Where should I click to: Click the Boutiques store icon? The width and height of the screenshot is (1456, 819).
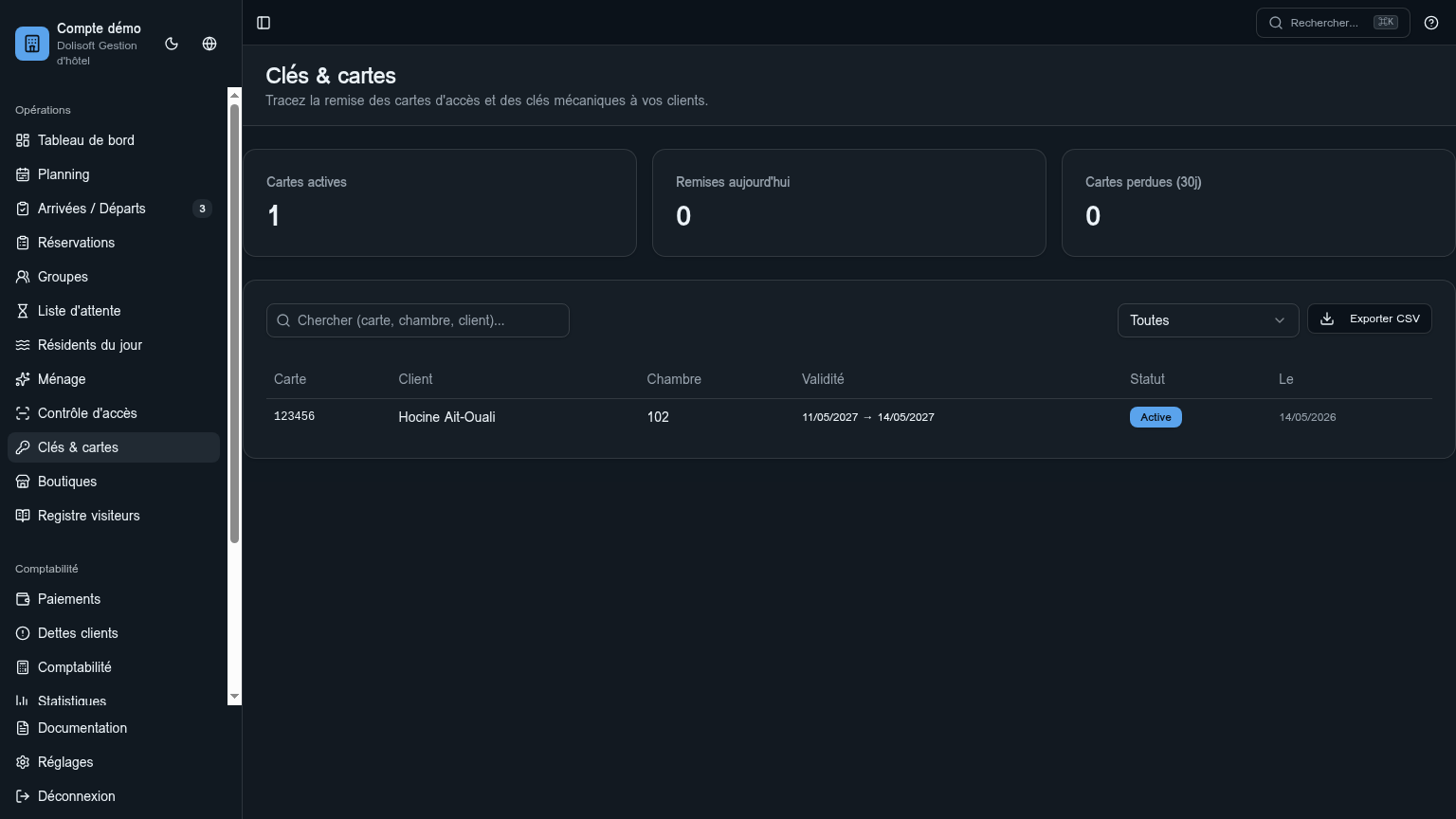pyautogui.click(x=23, y=482)
